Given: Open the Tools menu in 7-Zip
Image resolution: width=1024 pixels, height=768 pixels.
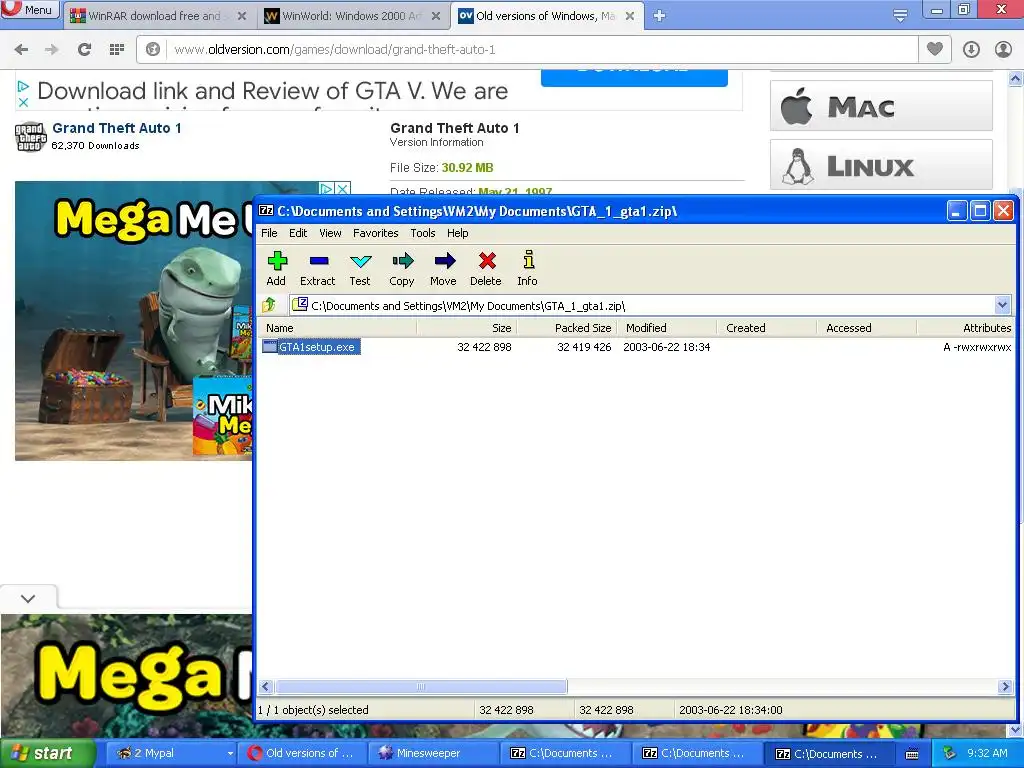Looking at the screenshot, I should (423, 233).
